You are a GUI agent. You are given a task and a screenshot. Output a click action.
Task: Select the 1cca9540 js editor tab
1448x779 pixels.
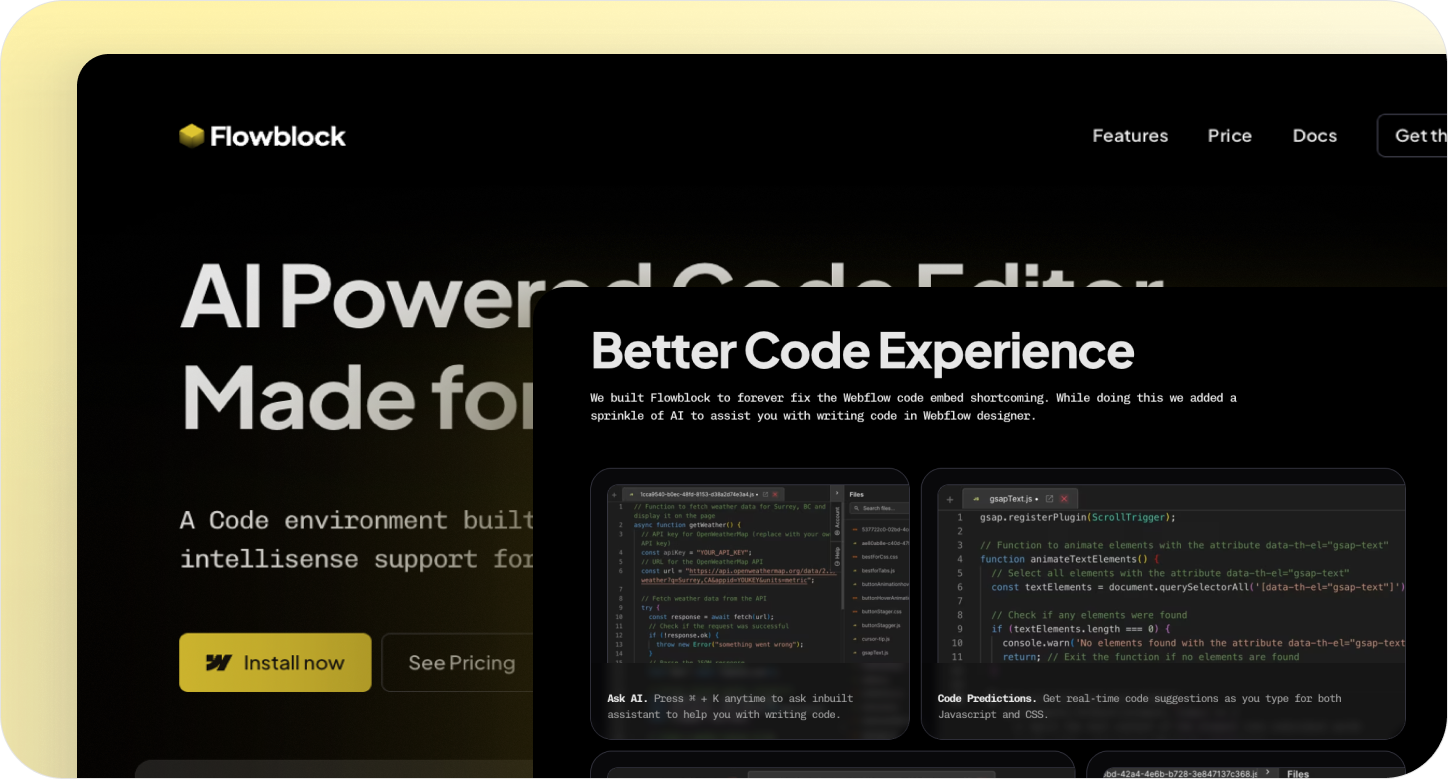[x=703, y=495]
